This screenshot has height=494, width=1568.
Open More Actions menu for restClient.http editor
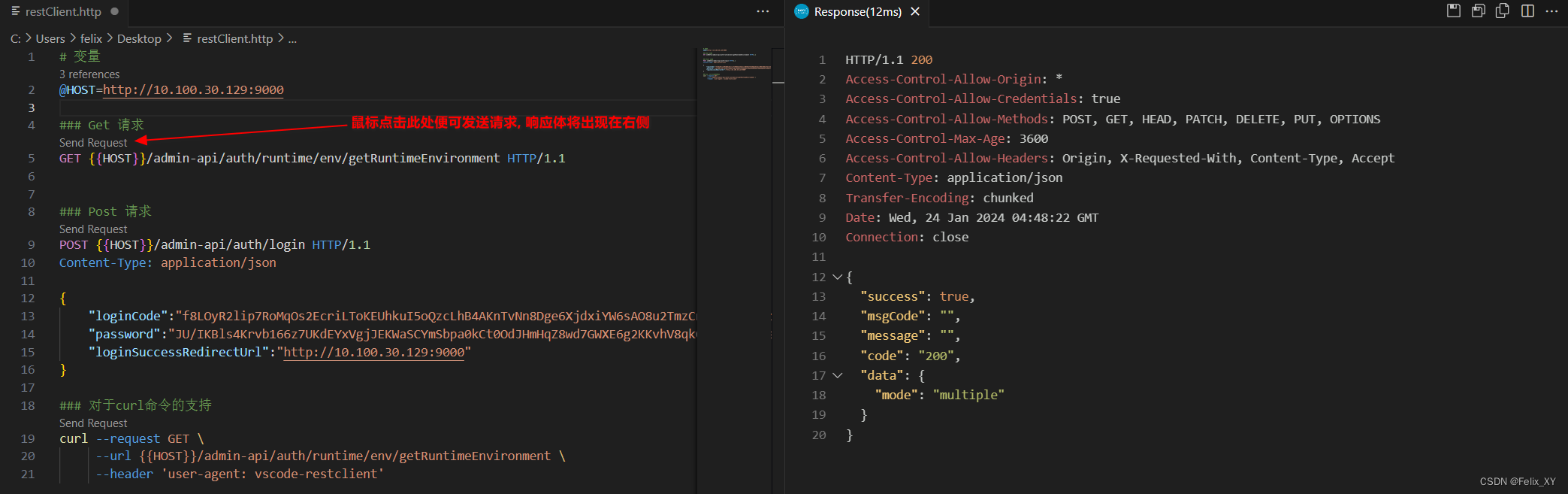[x=763, y=11]
